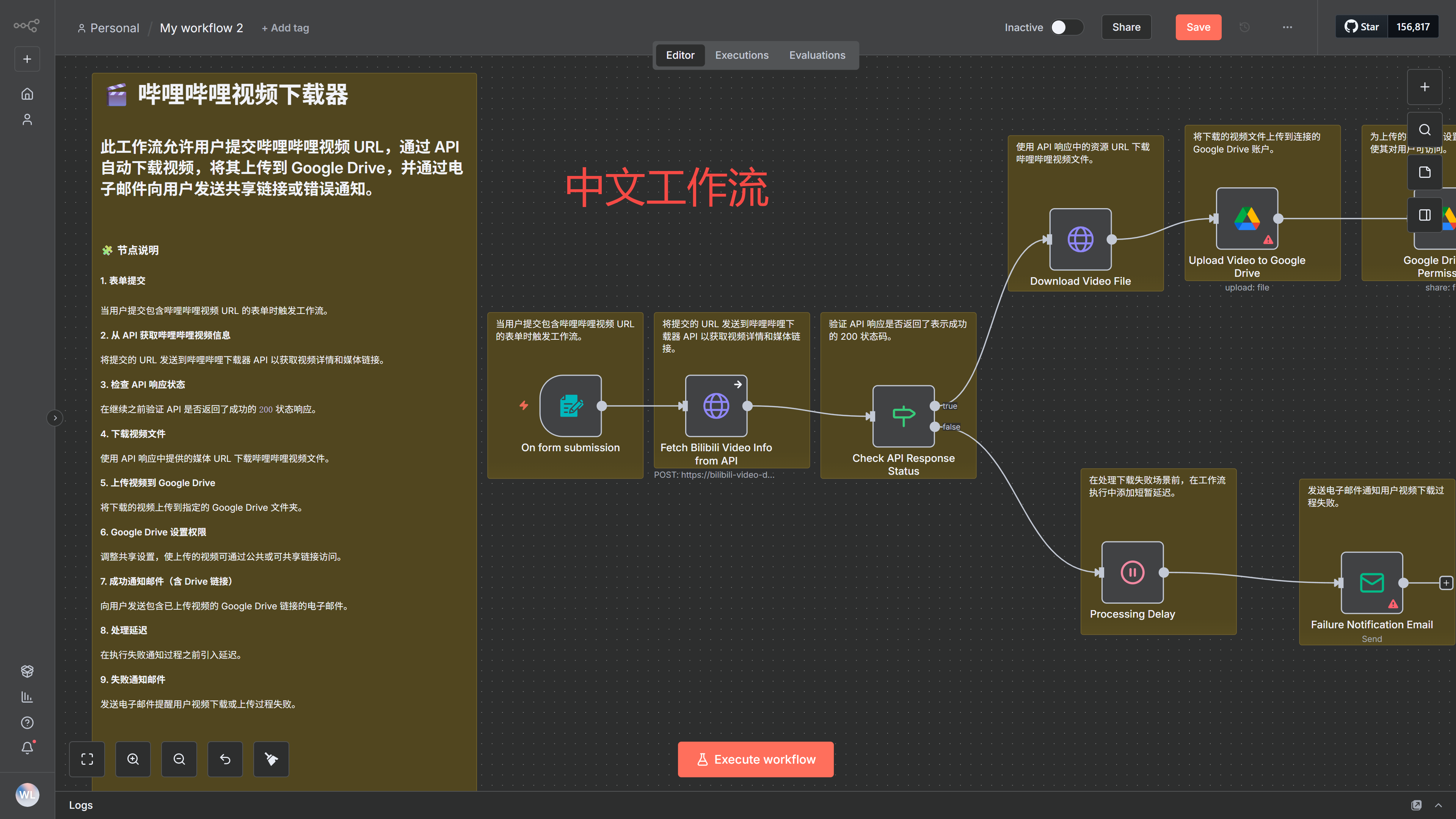
Task: Switch to the Executions tab
Action: 742,55
